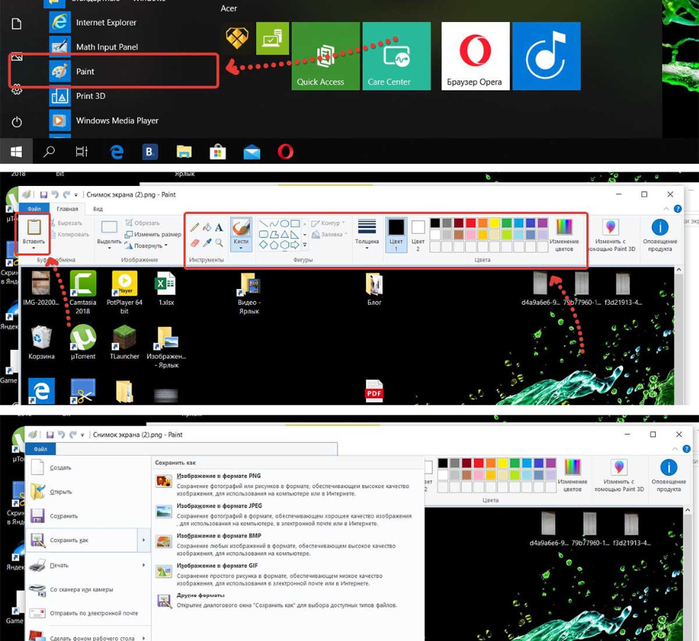Expand the Печать submenu arrow
The width and height of the screenshot is (699, 641).
point(144,565)
